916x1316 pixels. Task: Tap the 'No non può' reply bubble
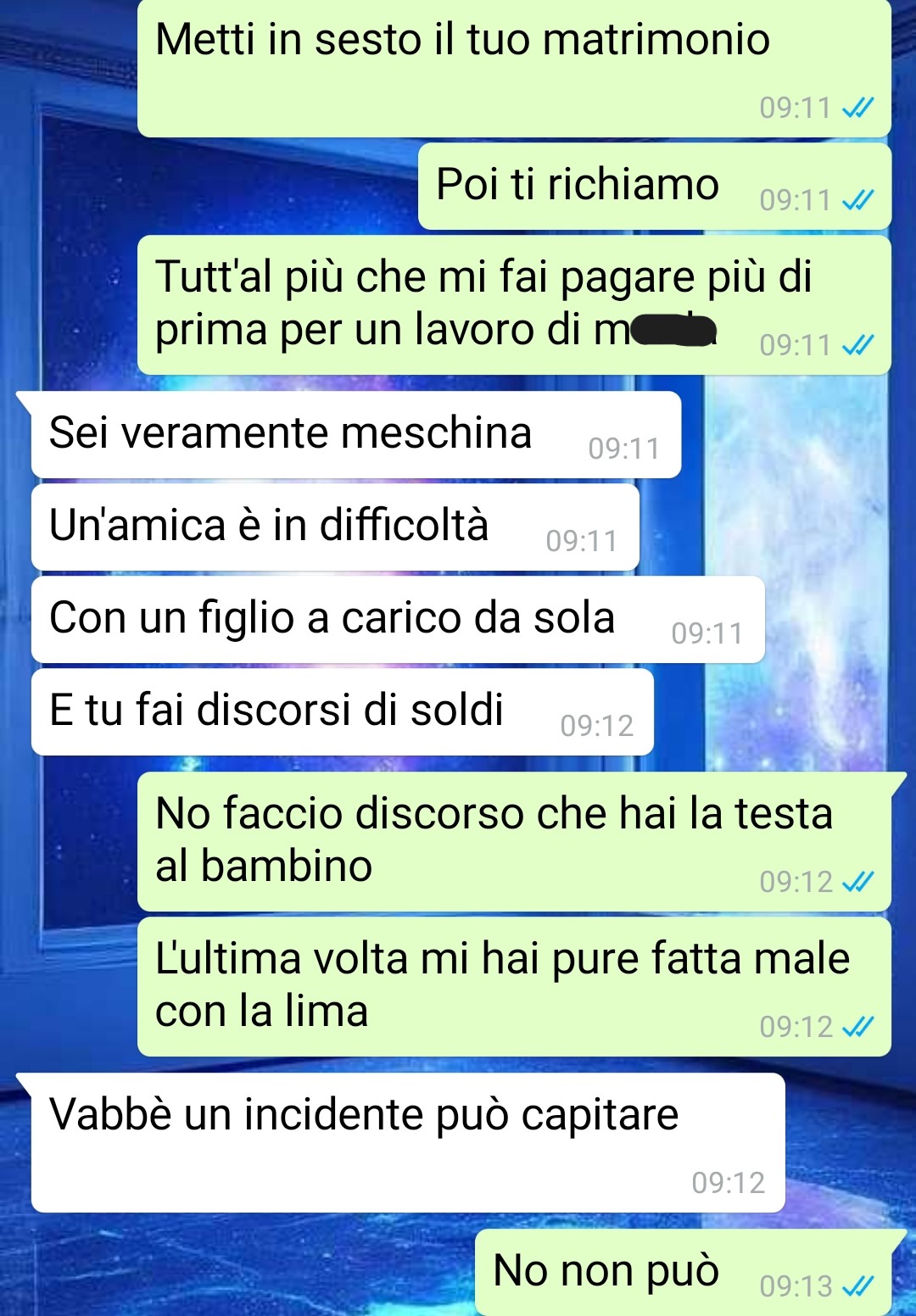click(683, 1272)
